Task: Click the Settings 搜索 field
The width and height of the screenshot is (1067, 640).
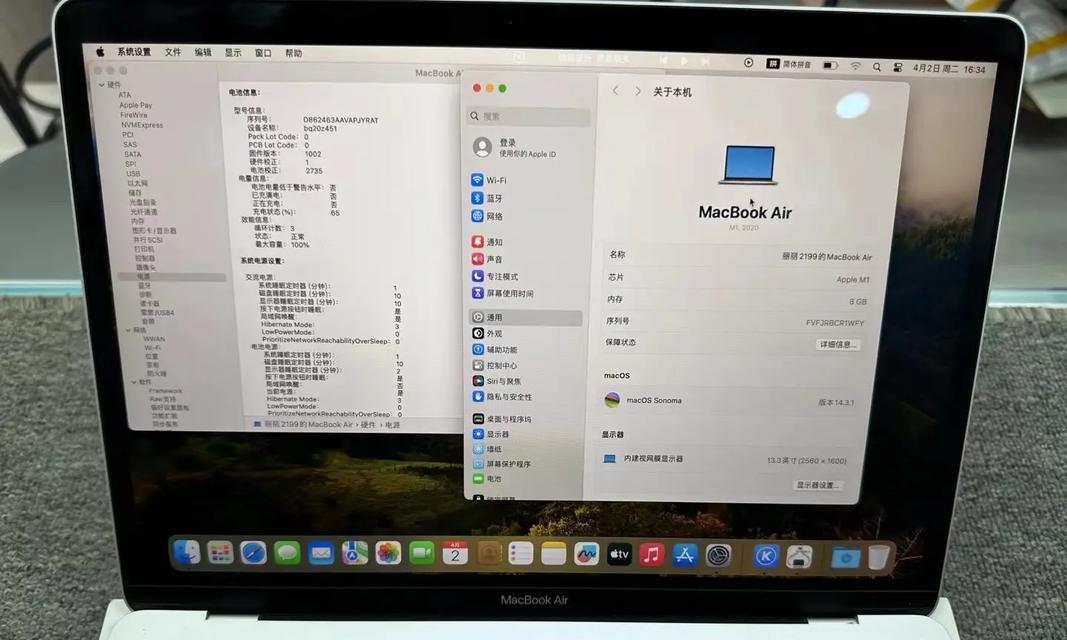Action: [x=528, y=116]
